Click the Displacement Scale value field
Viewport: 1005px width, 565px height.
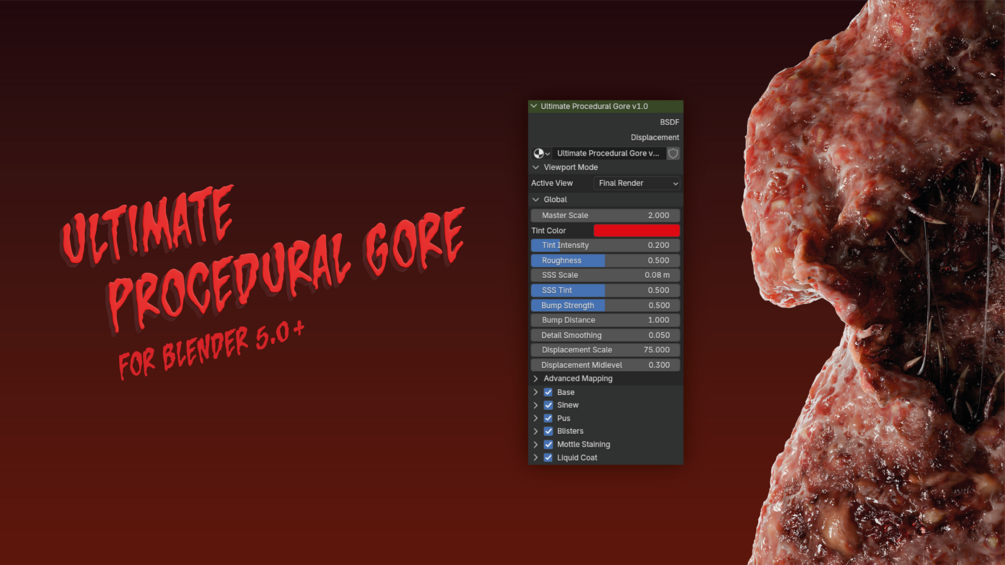tap(605, 350)
